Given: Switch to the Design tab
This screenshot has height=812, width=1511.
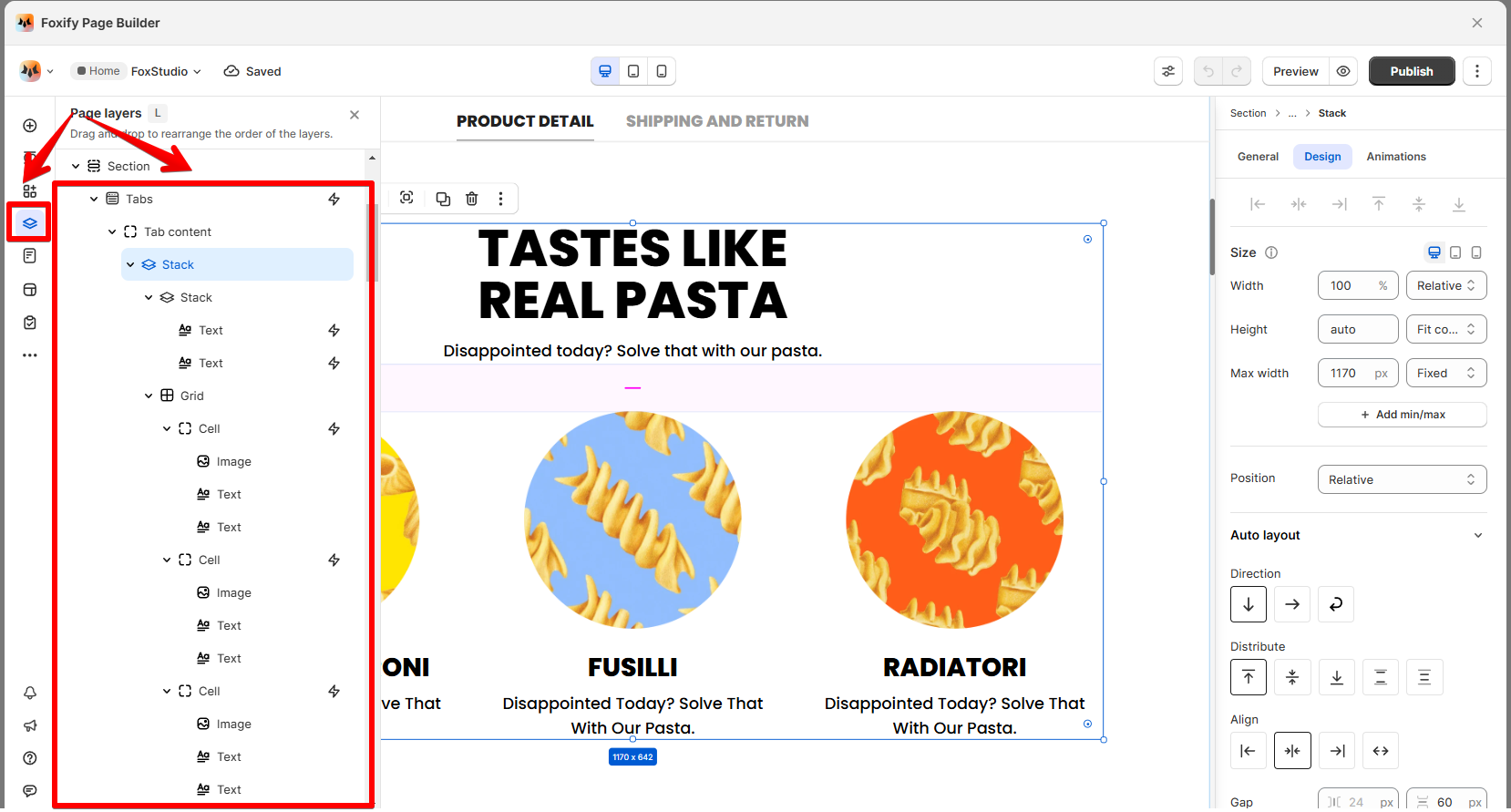Looking at the screenshot, I should (x=1322, y=157).
